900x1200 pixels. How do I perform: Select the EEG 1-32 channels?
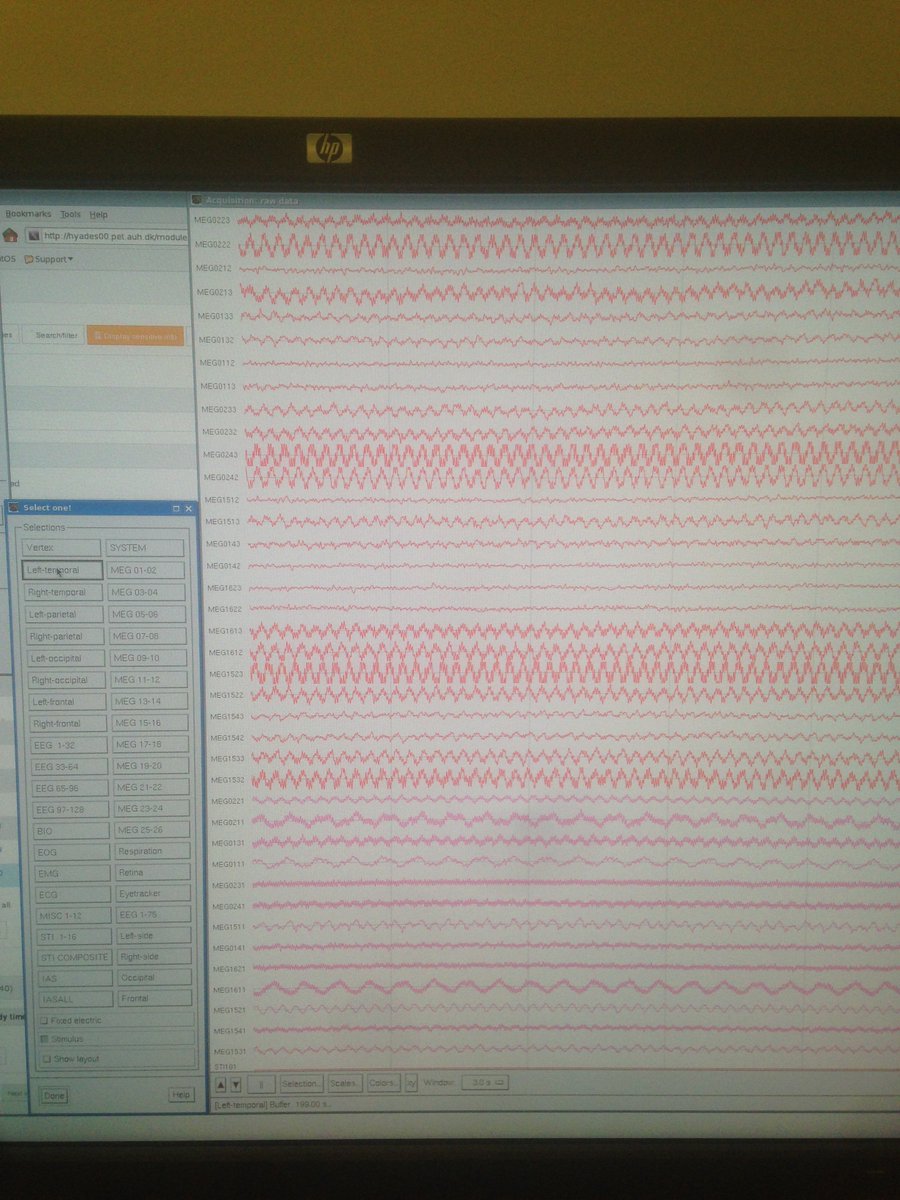[69, 745]
